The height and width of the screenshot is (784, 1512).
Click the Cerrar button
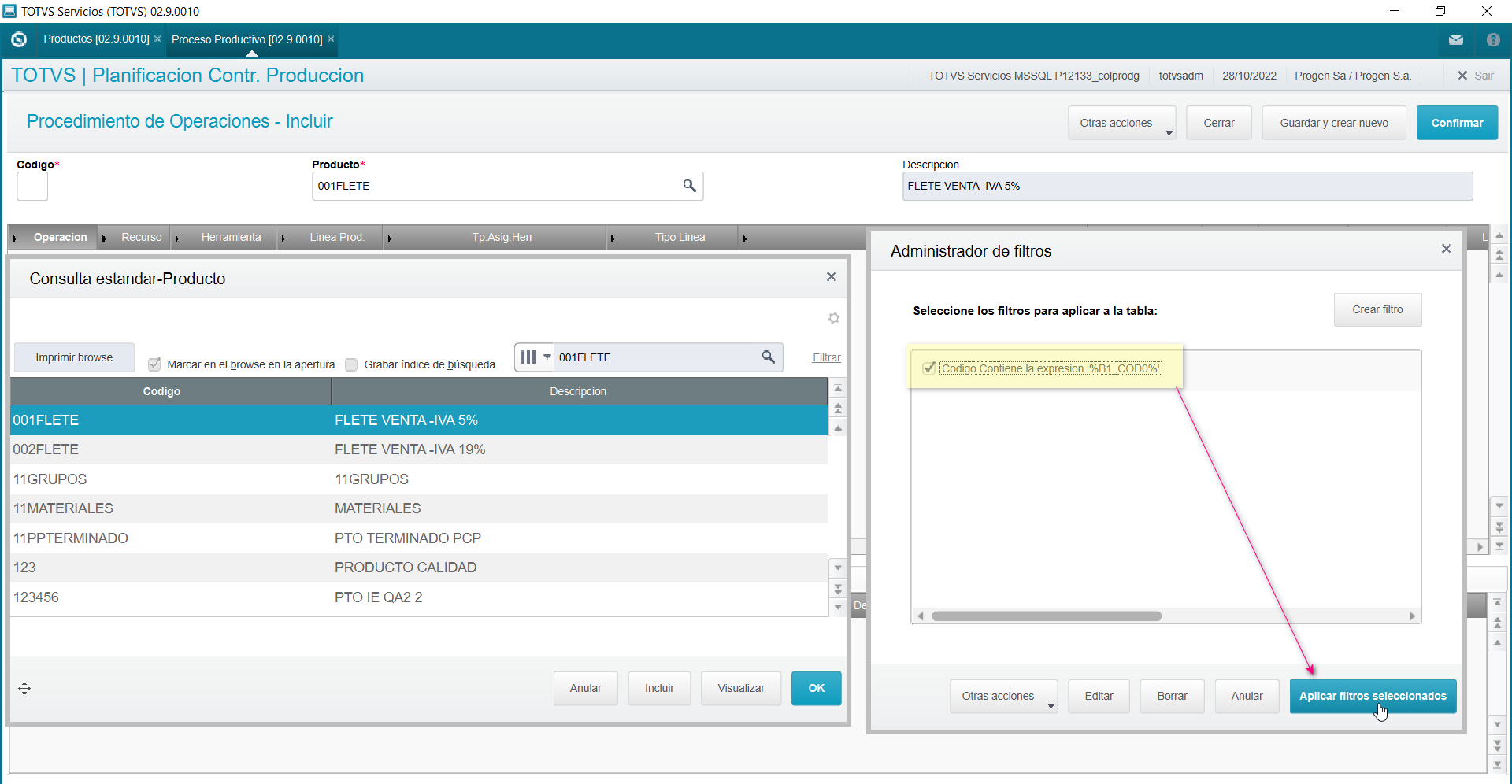1219,123
